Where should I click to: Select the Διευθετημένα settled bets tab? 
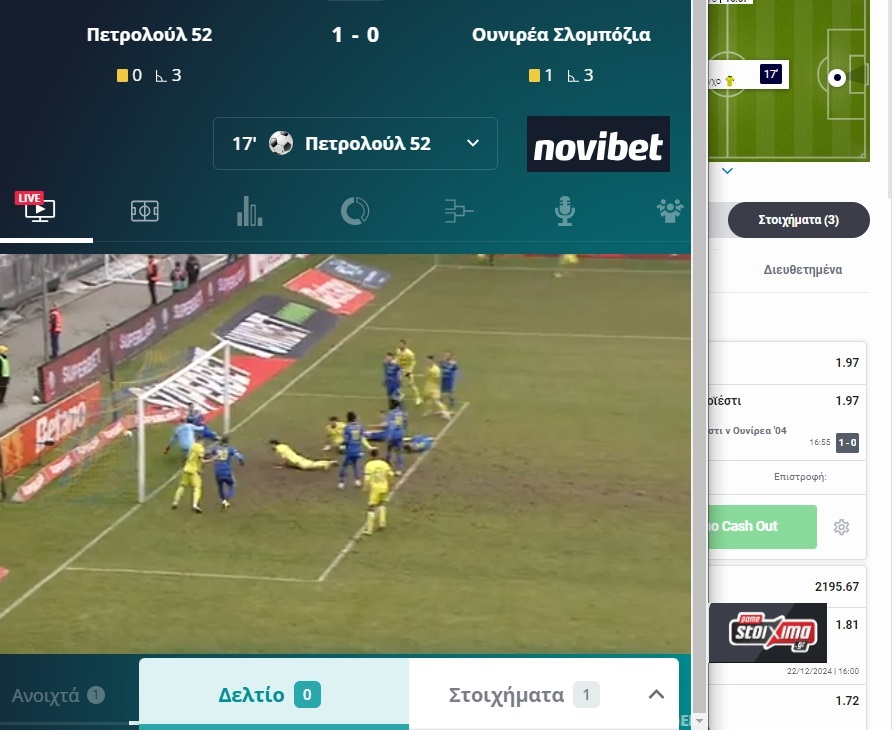coord(803,270)
